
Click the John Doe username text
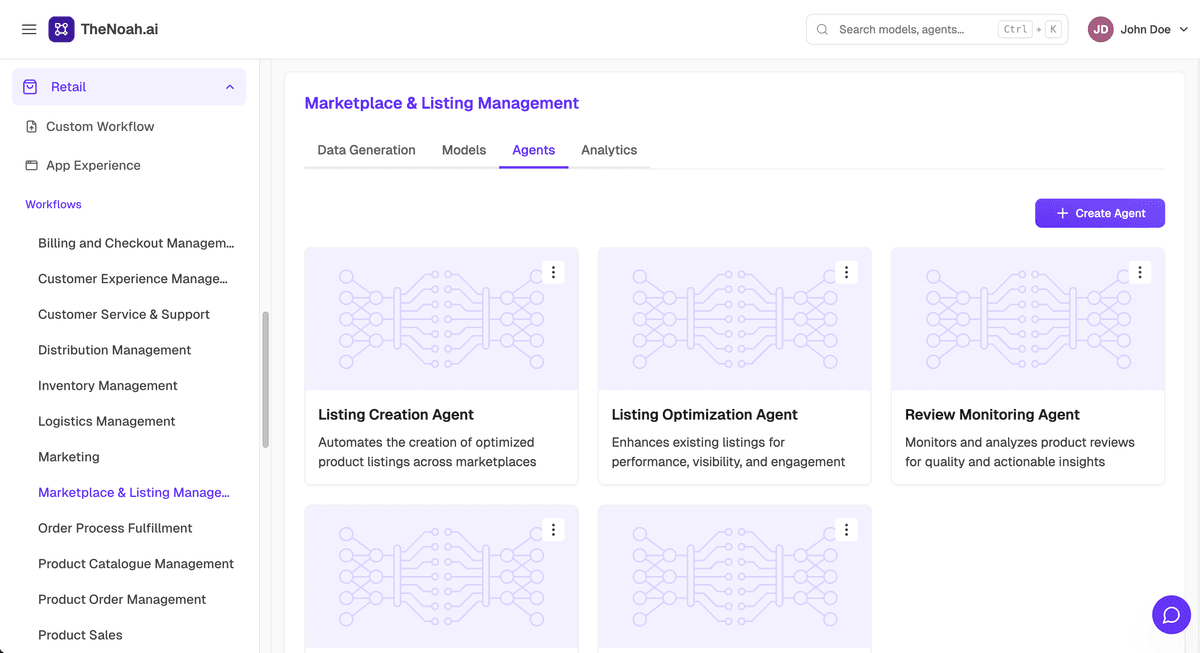[x=1145, y=30]
